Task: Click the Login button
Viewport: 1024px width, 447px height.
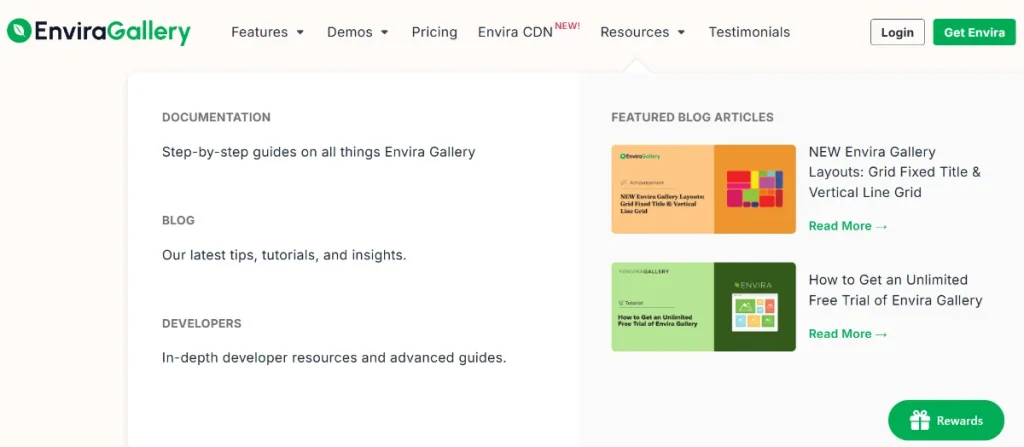Action: tap(897, 32)
